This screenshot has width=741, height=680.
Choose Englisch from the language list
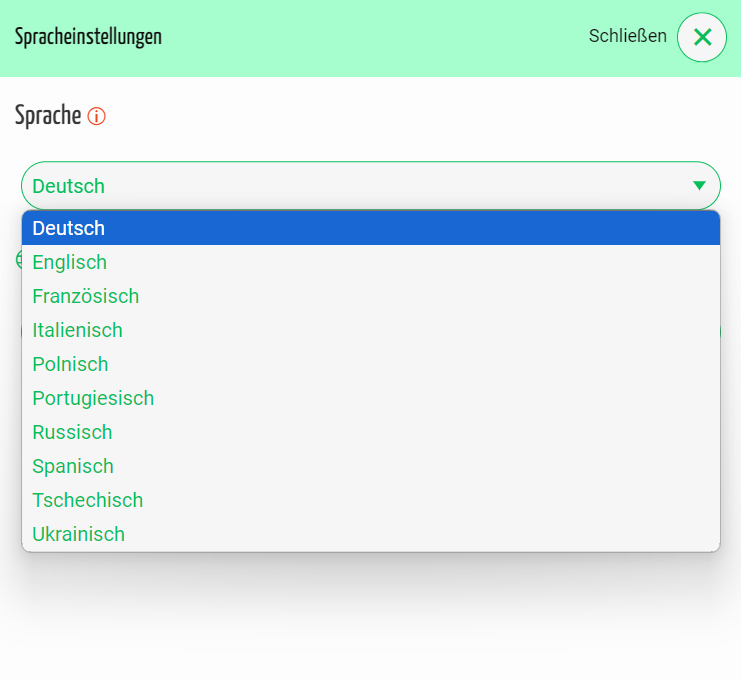coord(69,262)
